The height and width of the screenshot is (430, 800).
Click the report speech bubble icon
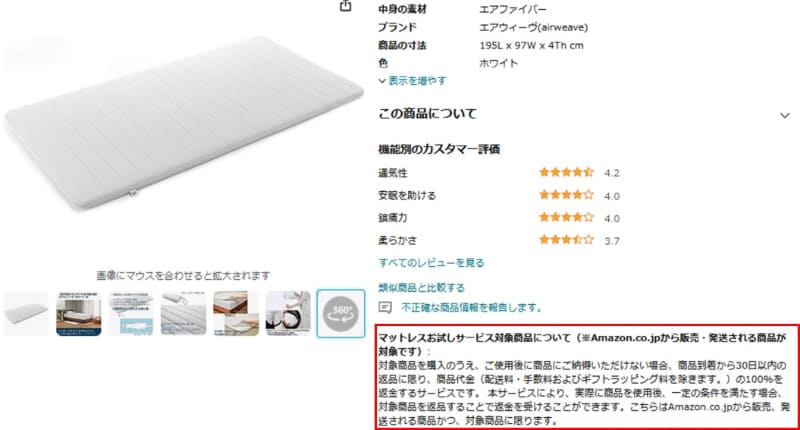click(x=385, y=308)
